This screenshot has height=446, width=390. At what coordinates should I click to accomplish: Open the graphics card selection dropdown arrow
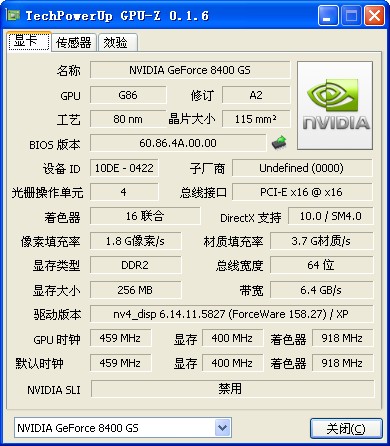[222, 428]
